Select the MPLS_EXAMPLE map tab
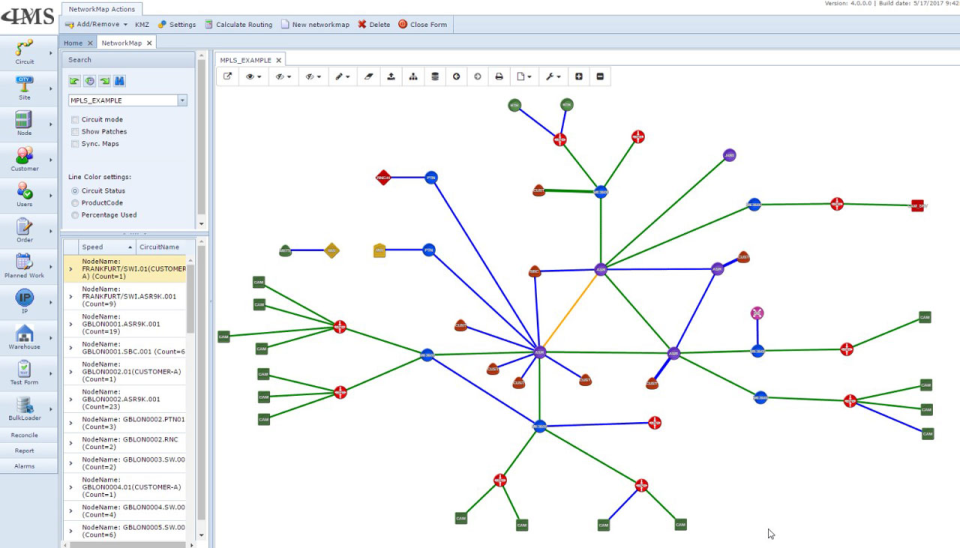 click(x=246, y=60)
